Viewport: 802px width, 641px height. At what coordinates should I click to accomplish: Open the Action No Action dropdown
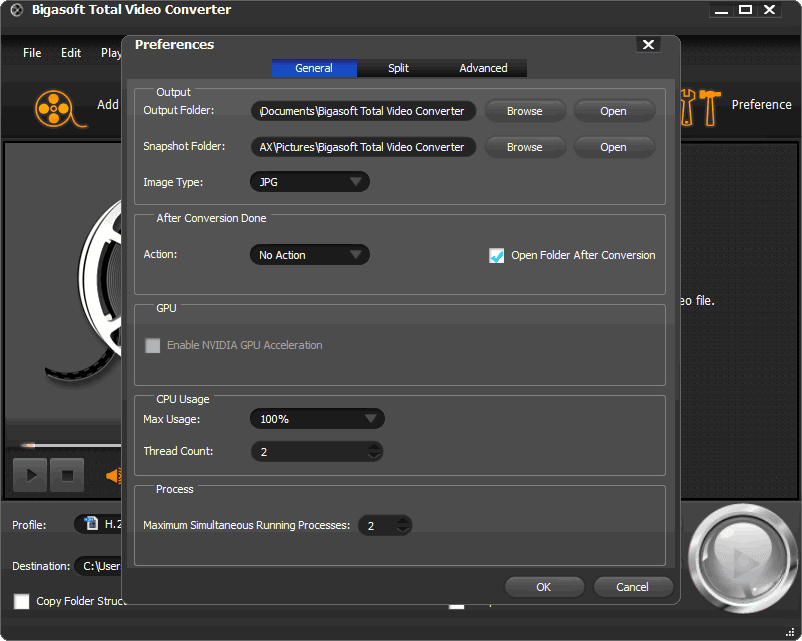[x=310, y=255]
